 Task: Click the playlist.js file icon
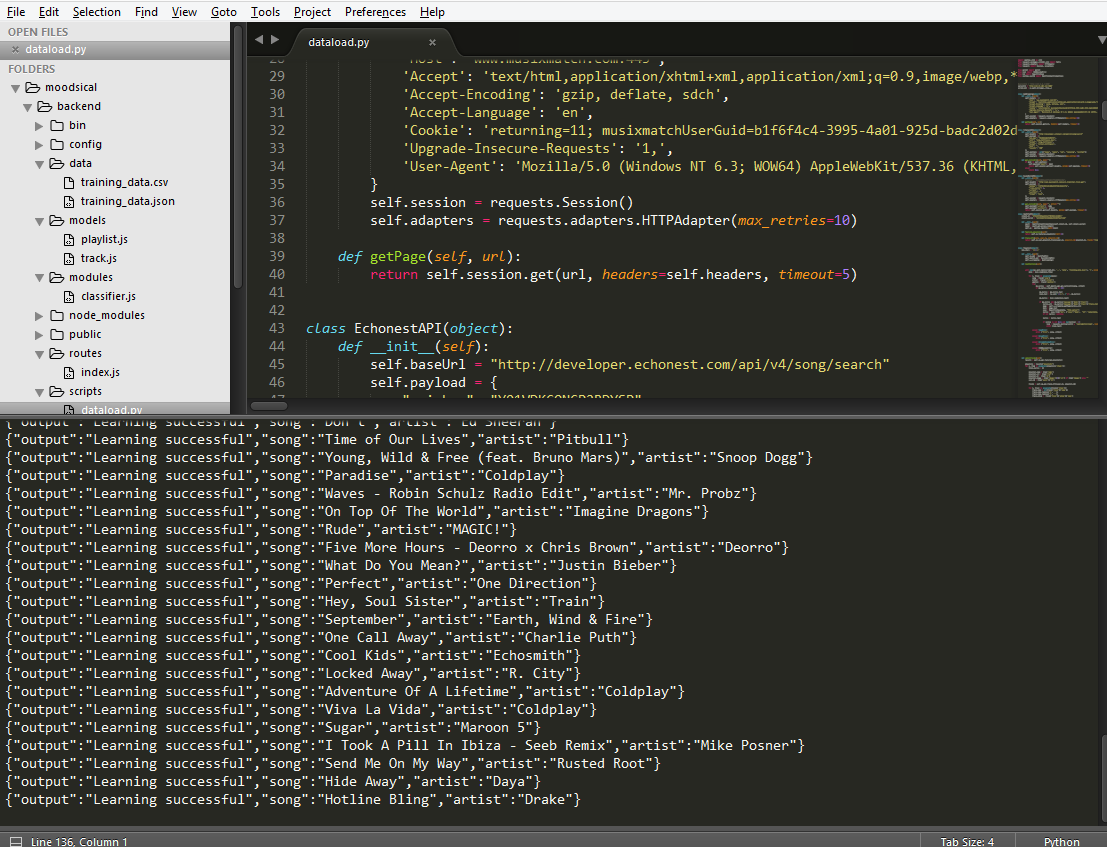68,240
